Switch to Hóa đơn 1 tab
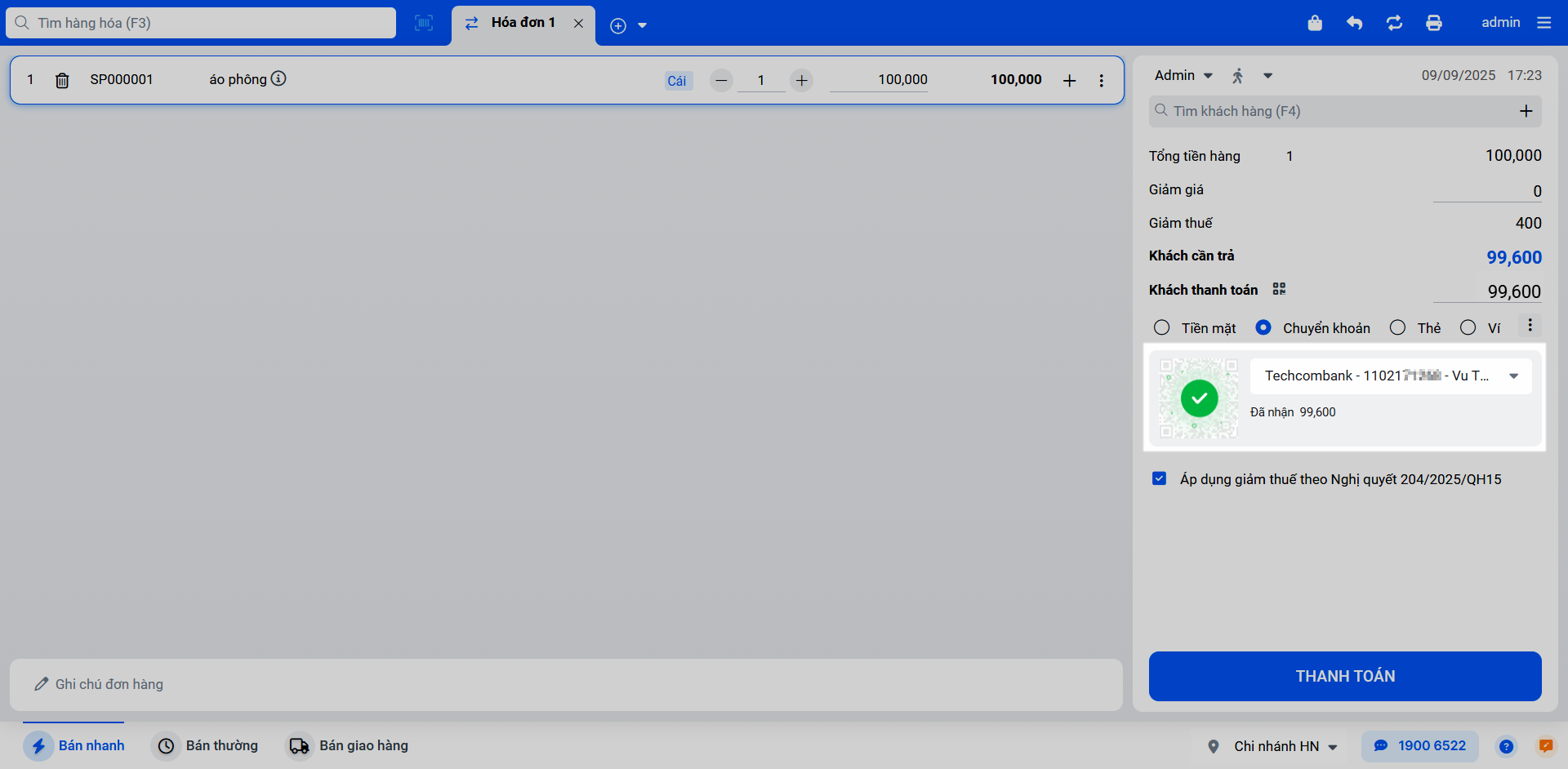The height and width of the screenshot is (769, 1568). 523,23
